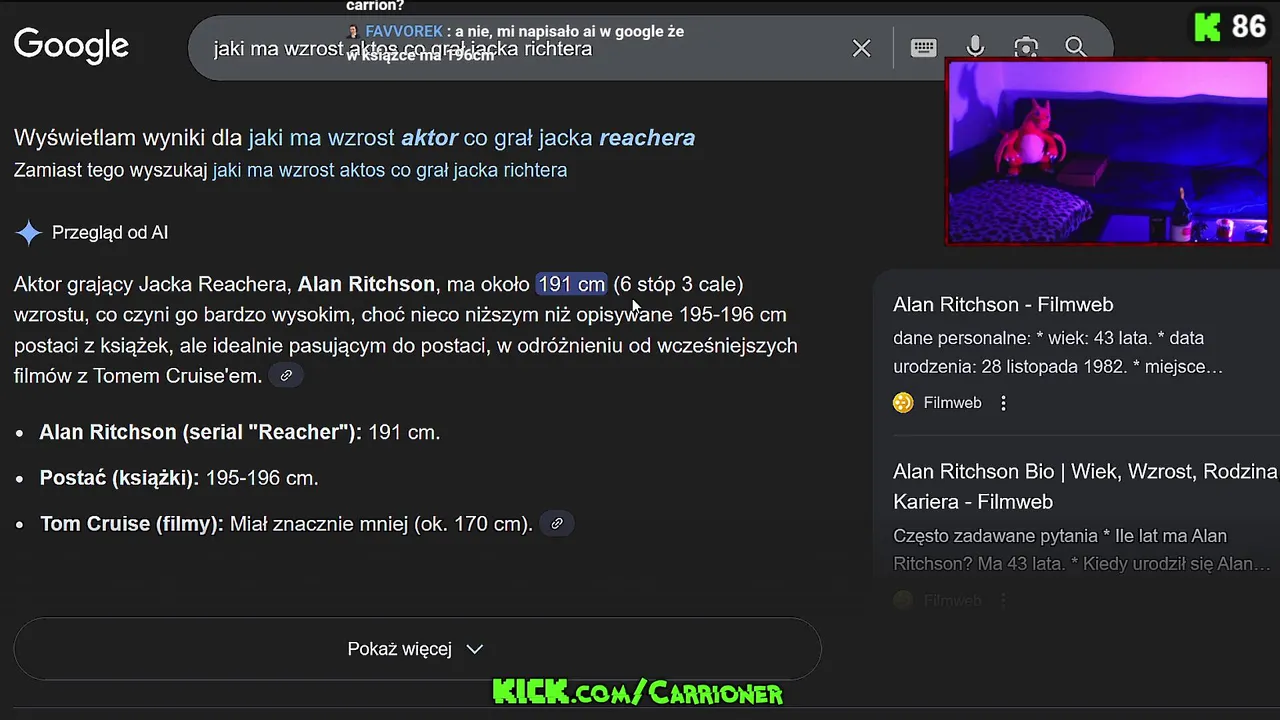Open 'Alan Ritchson Bio | Wiek, Wzrost' result

point(1085,486)
